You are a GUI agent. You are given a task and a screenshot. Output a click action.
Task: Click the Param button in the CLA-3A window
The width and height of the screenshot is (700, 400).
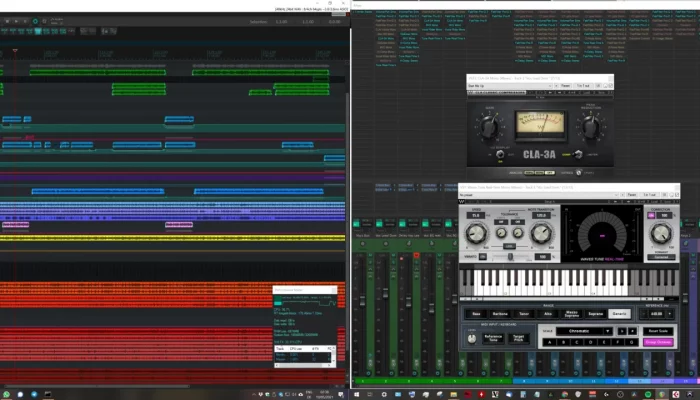566,86
